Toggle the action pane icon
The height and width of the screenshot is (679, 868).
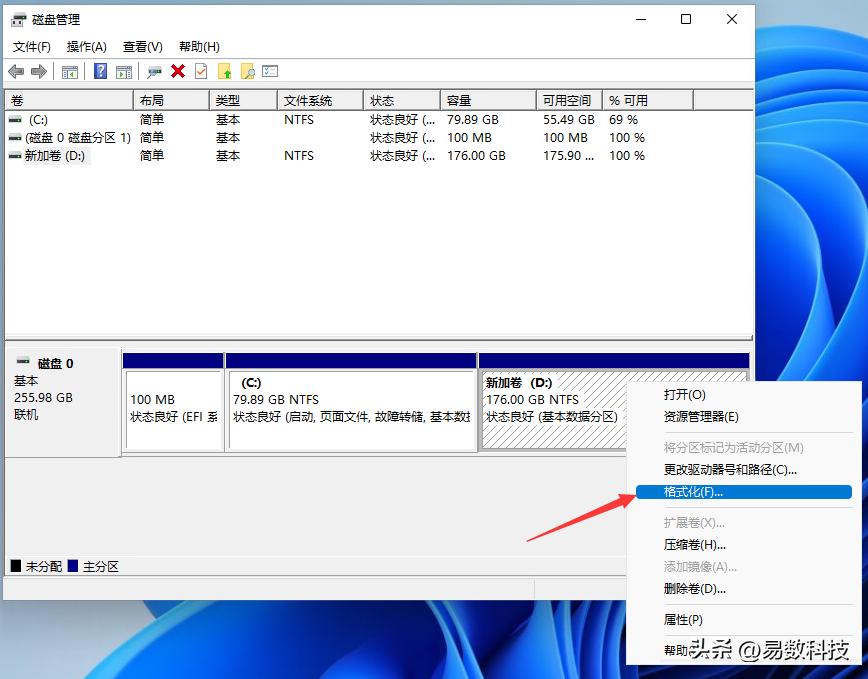126,71
